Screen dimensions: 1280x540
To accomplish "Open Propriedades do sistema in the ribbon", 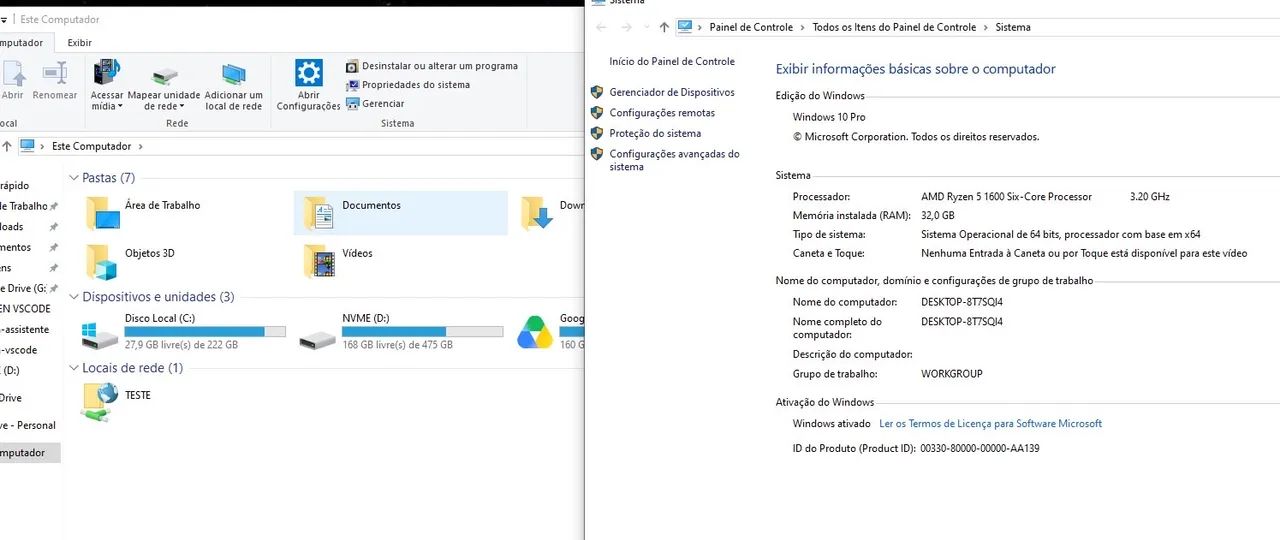I will 408,85.
